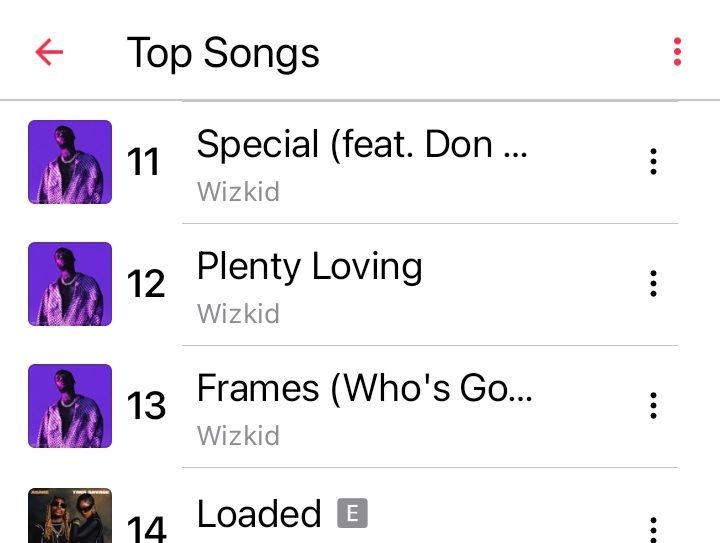This screenshot has width=720, height=543.
Task: Open options menu for Loaded
Action: point(653,529)
